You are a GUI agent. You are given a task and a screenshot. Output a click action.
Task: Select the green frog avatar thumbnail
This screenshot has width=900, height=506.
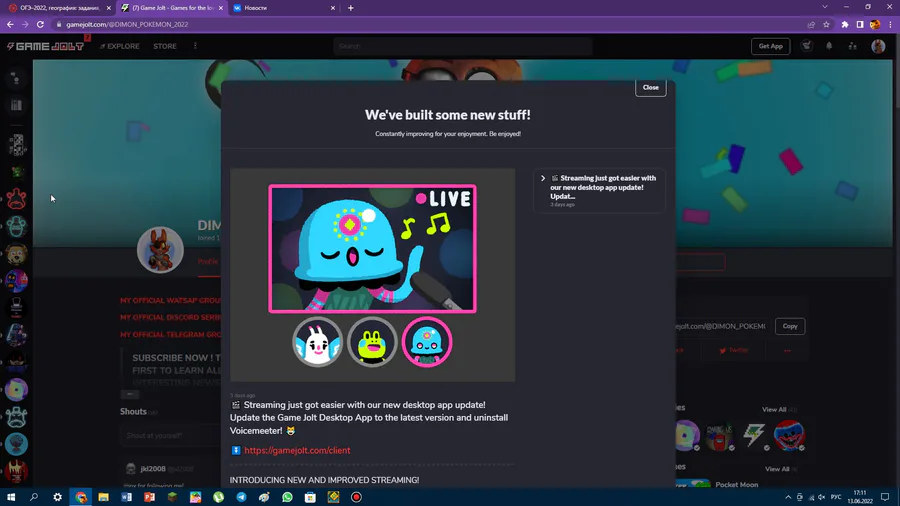click(x=372, y=342)
